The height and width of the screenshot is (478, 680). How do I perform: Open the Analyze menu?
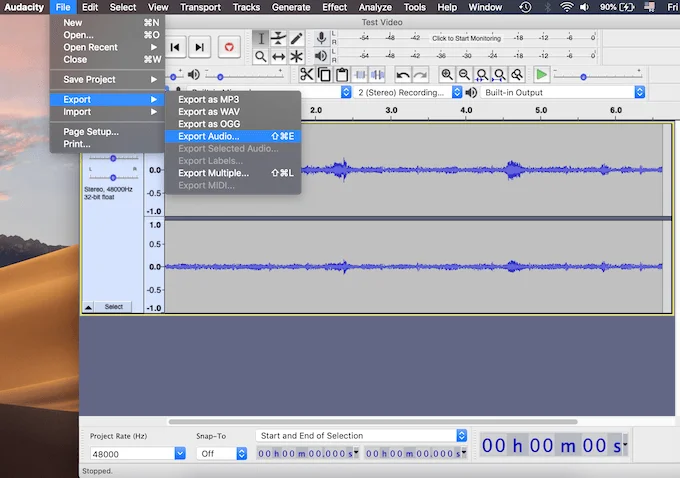(x=375, y=7)
